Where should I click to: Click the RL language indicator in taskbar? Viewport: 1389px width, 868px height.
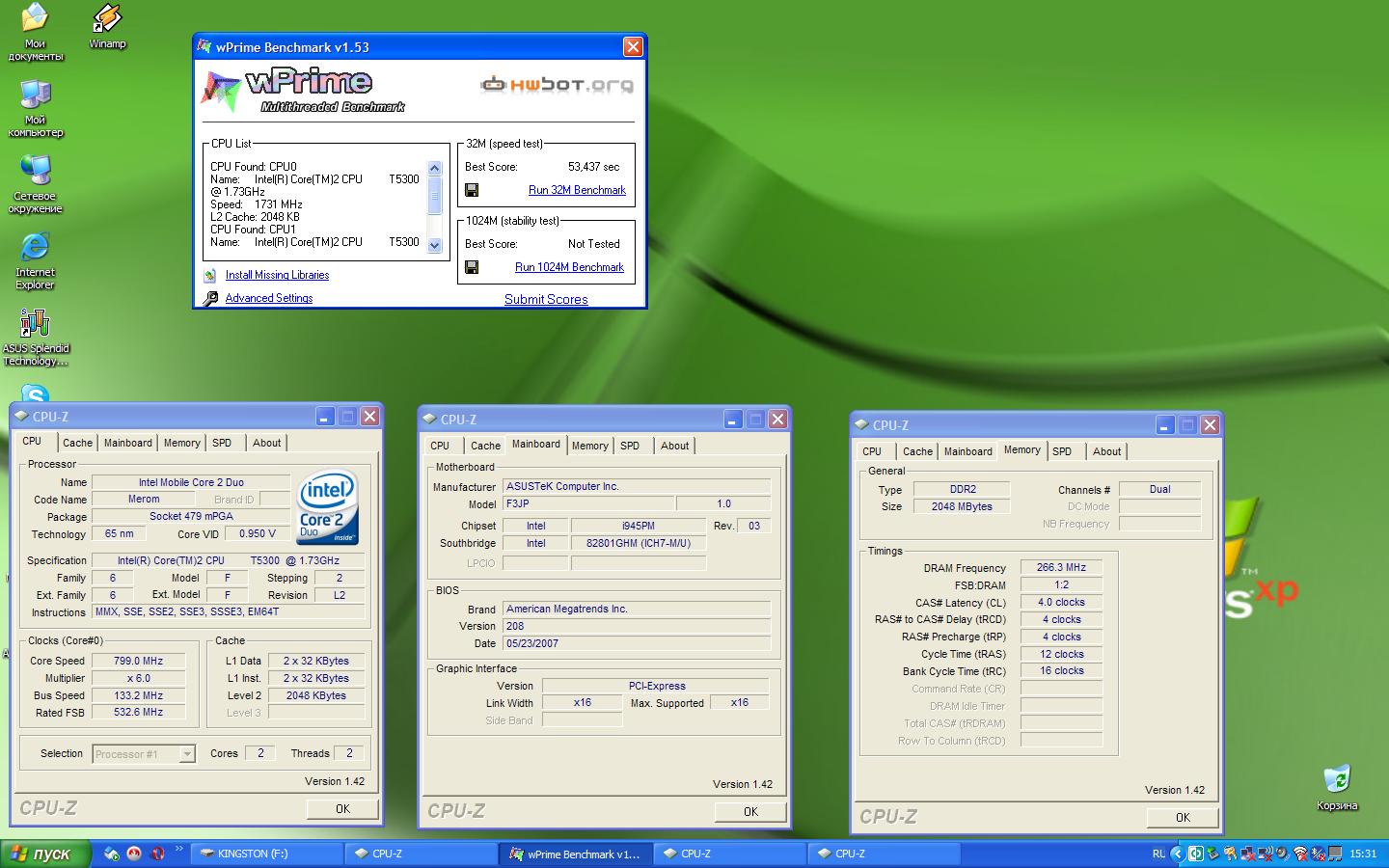click(x=1158, y=854)
